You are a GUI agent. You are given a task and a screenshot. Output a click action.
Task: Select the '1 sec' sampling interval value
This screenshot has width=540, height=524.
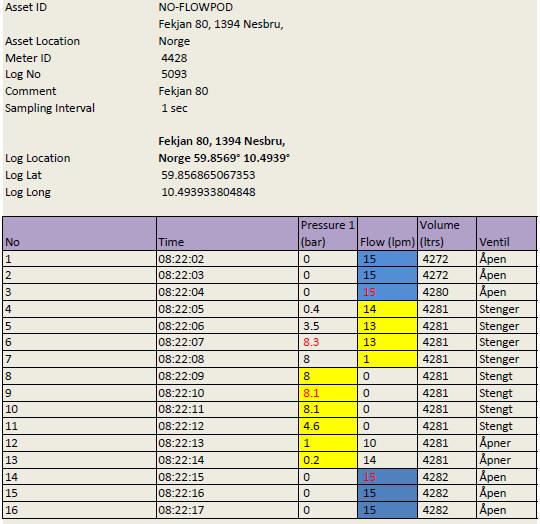point(175,108)
